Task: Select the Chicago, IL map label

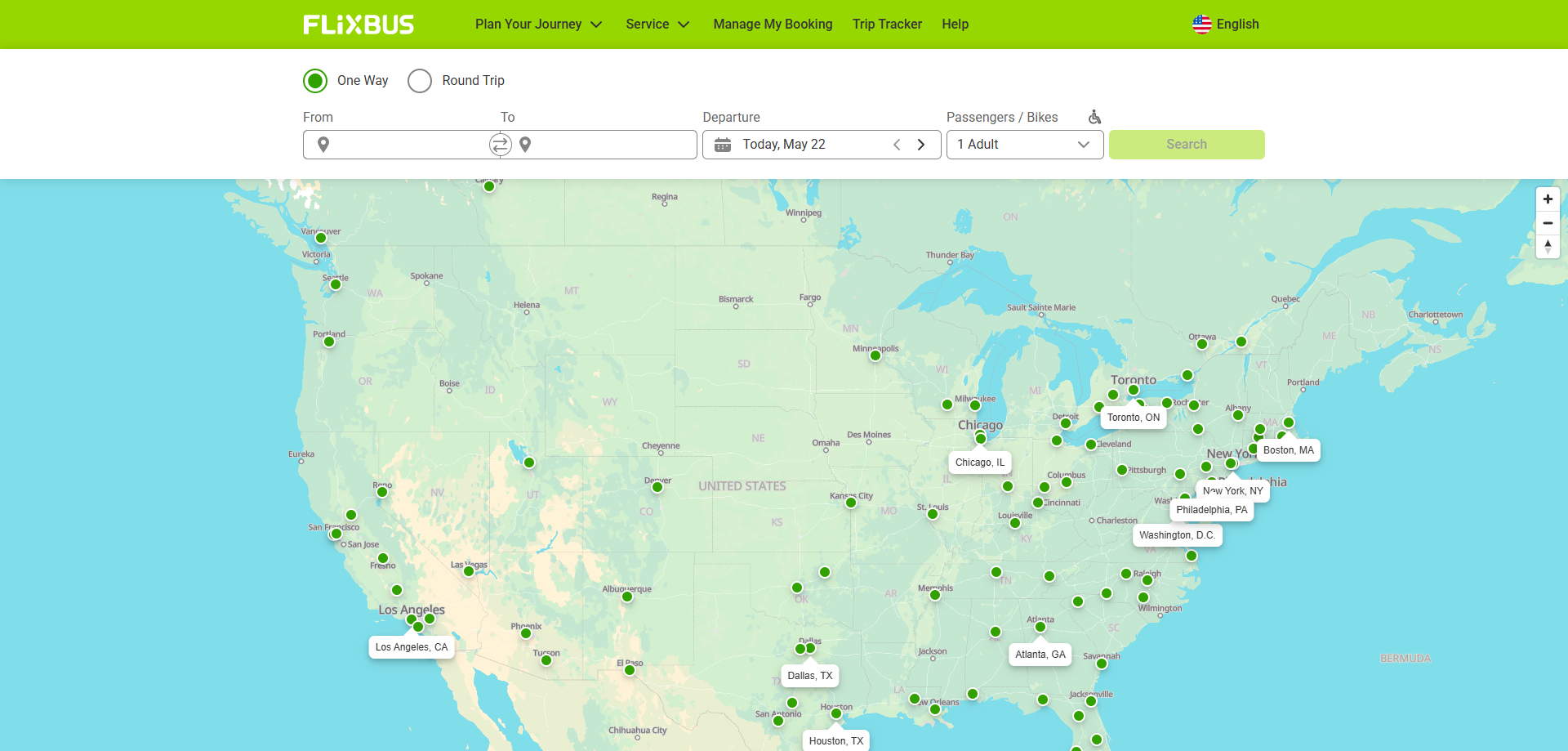Action: tap(980, 463)
